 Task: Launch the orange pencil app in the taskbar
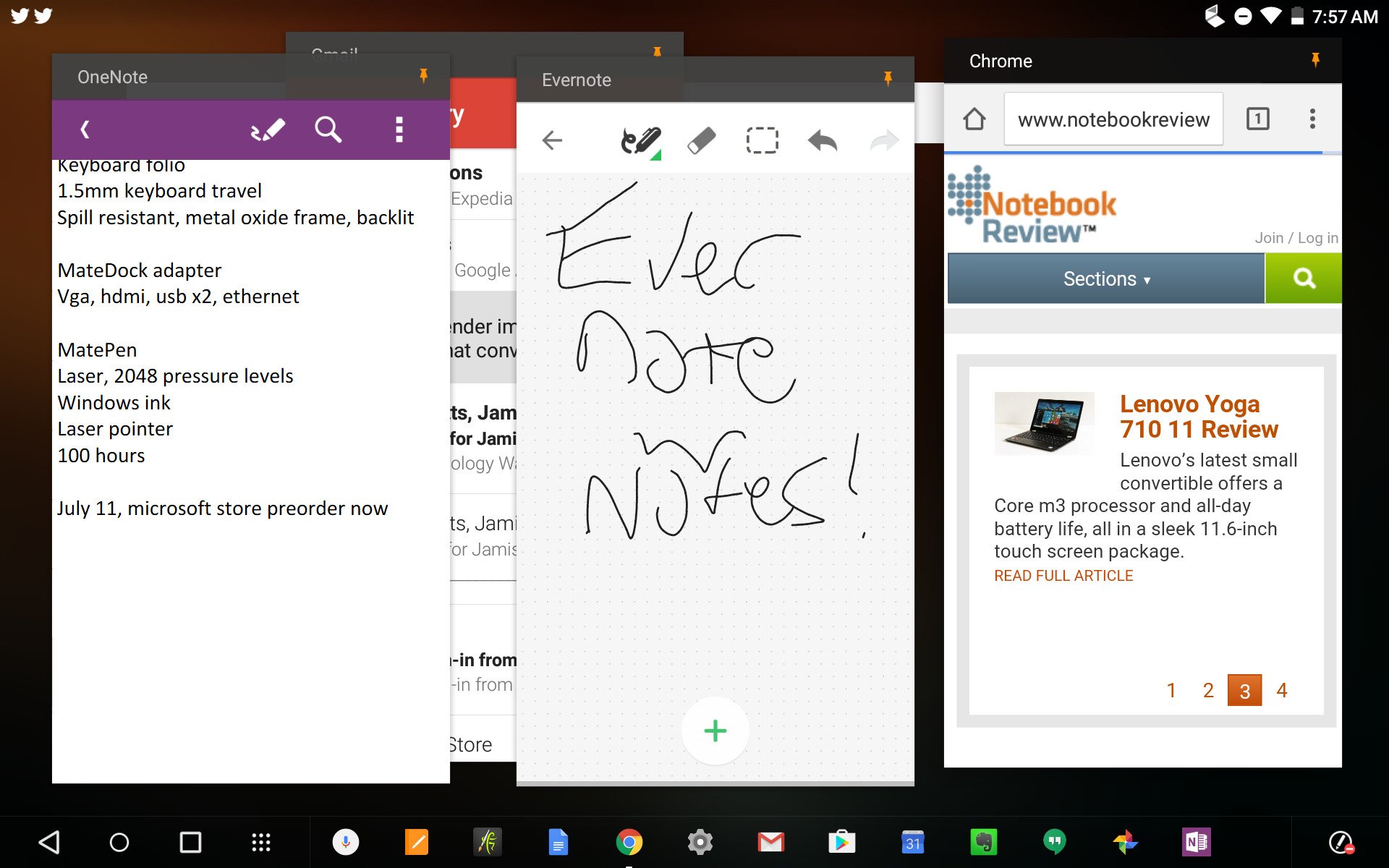[x=417, y=842]
